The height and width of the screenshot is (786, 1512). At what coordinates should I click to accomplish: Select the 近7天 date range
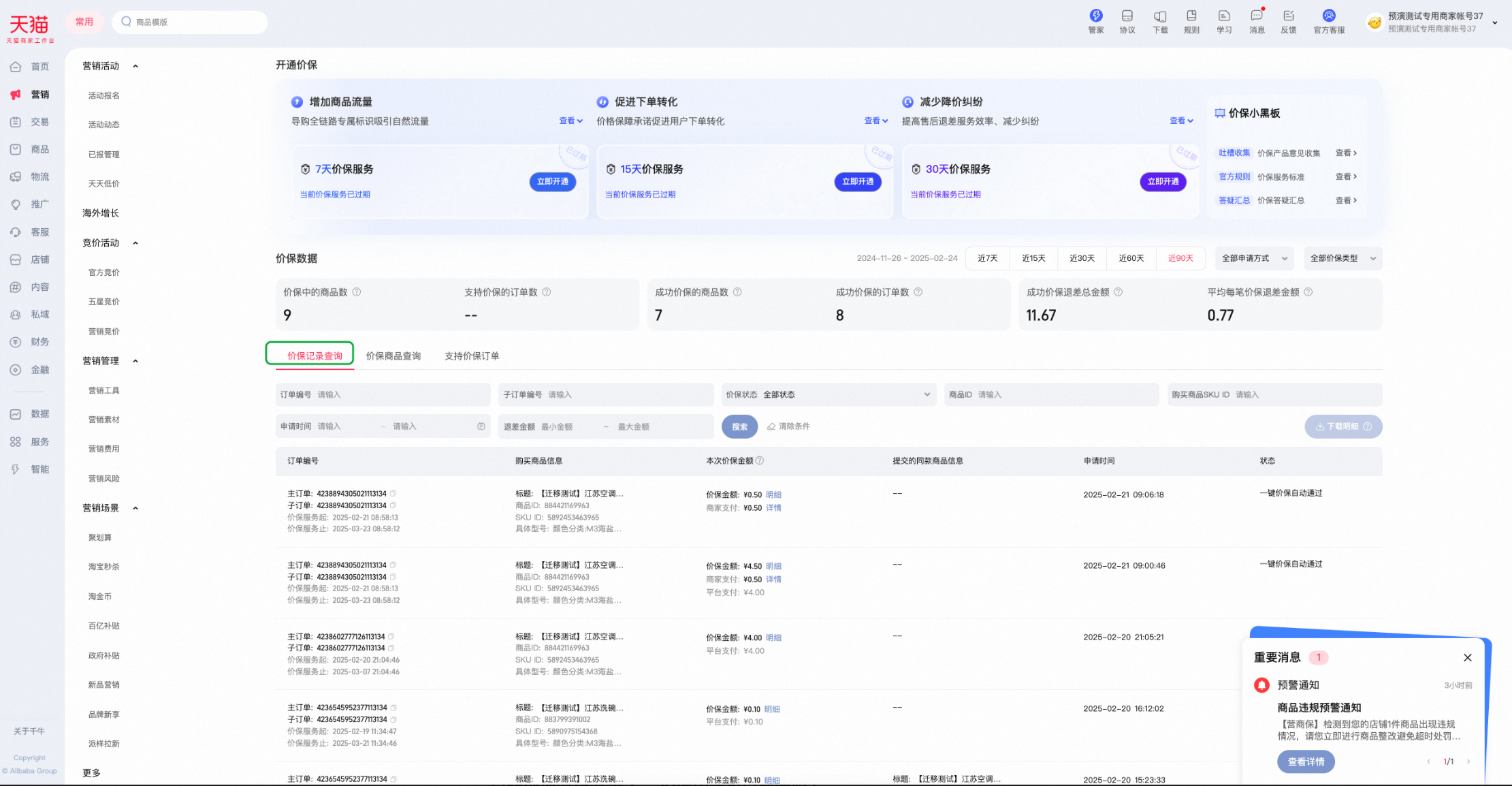pyautogui.click(x=987, y=259)
